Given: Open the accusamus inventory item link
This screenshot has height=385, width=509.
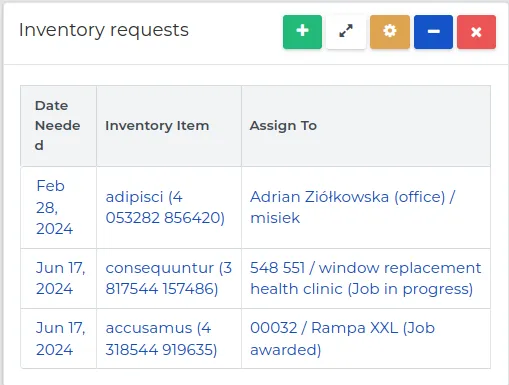Looking at the screenshot, I should pyautogui.click(x=161, y=339).
